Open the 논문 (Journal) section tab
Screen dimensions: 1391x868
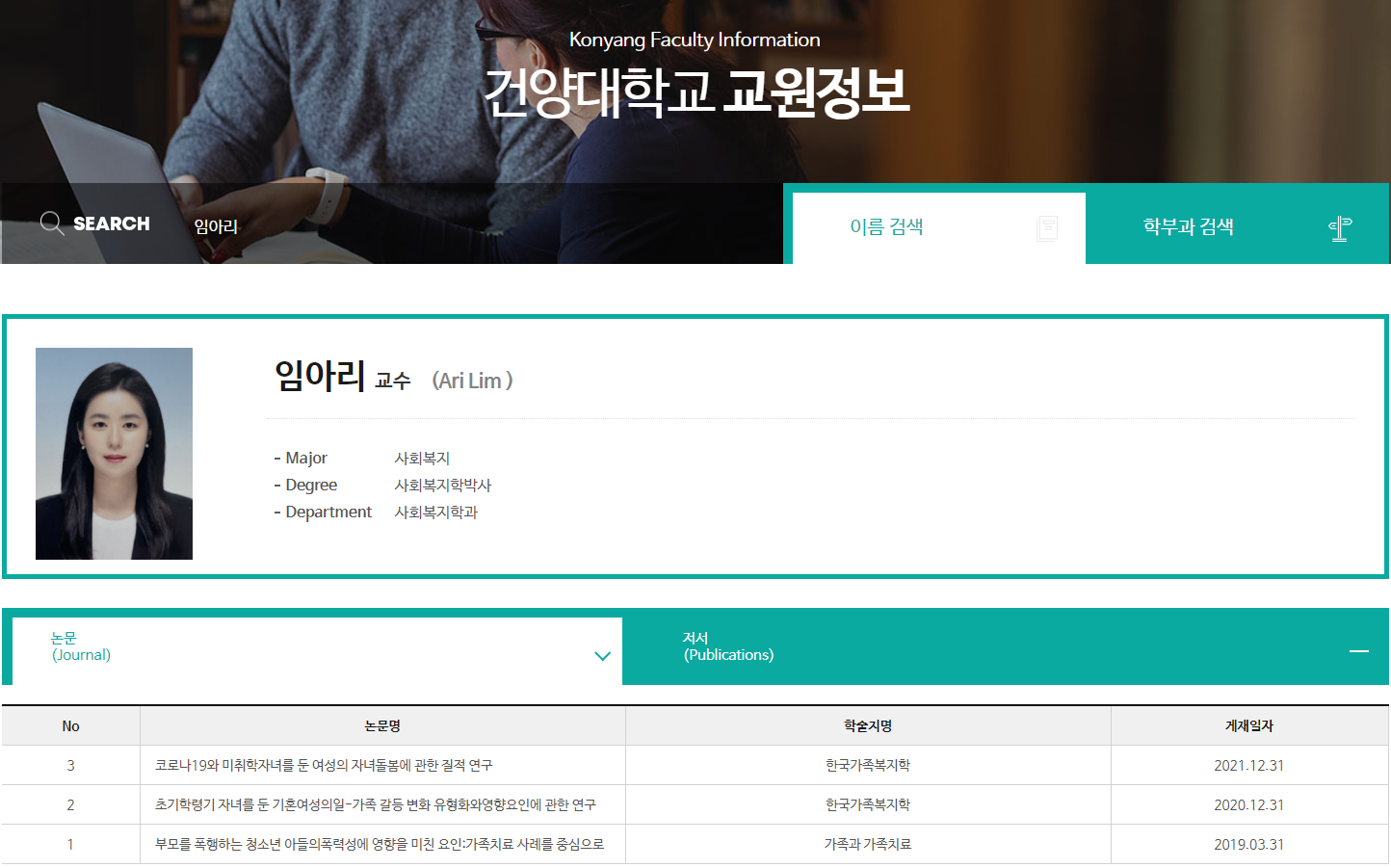point(317,651)
